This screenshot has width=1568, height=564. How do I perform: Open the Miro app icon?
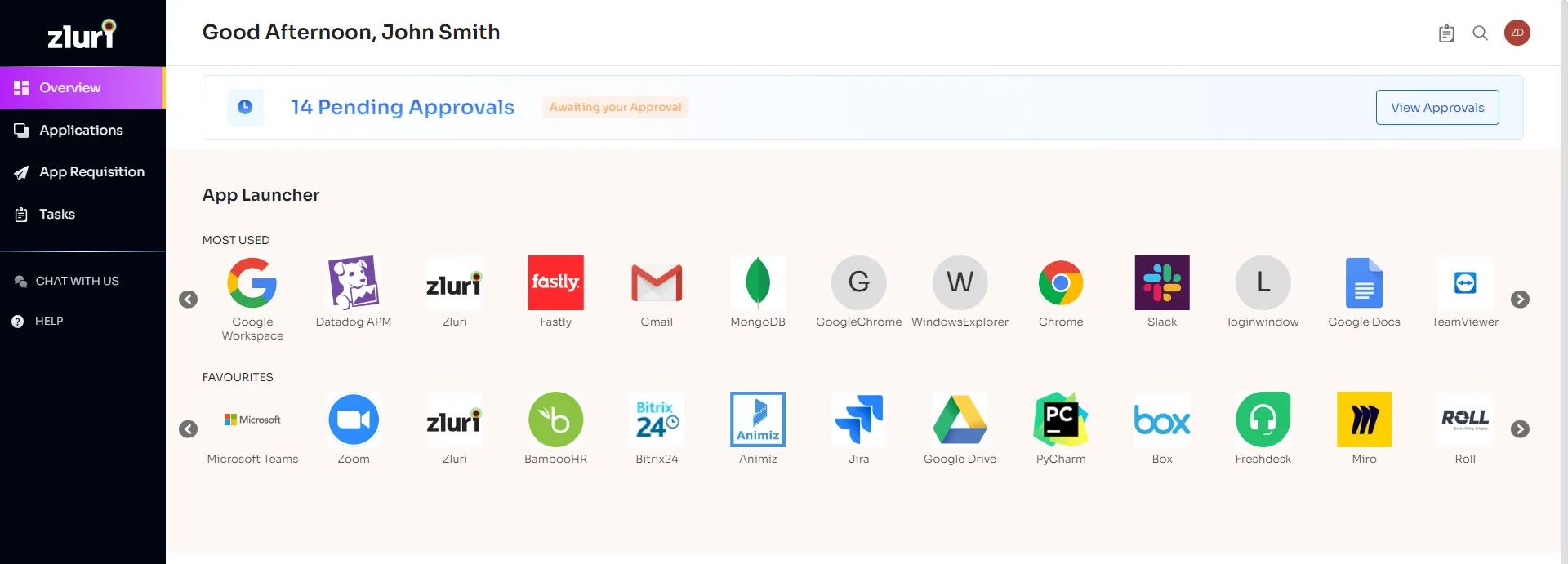tap(1365, 420)
